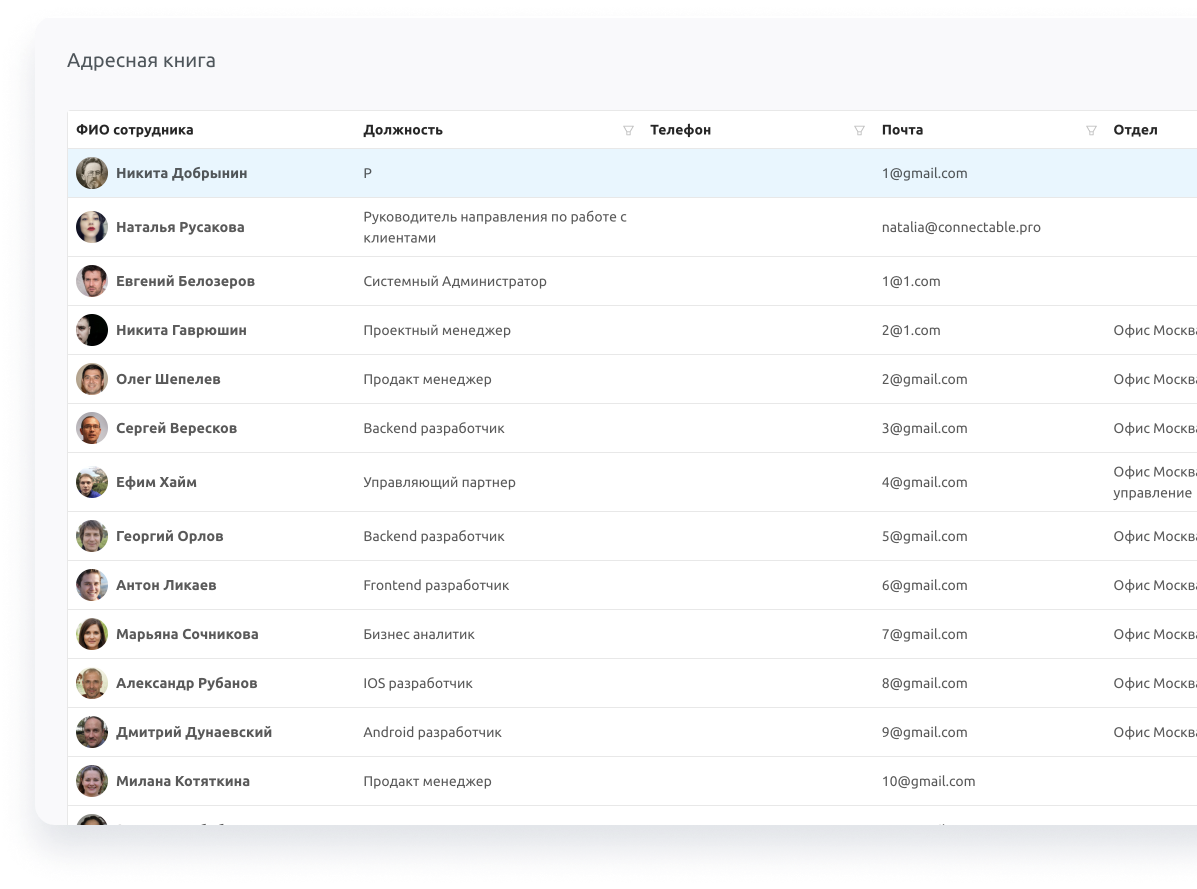Sort by ФИО сотрудника column header
The width and height of the screenshot is (1197, 889).
tap(136, 130)
